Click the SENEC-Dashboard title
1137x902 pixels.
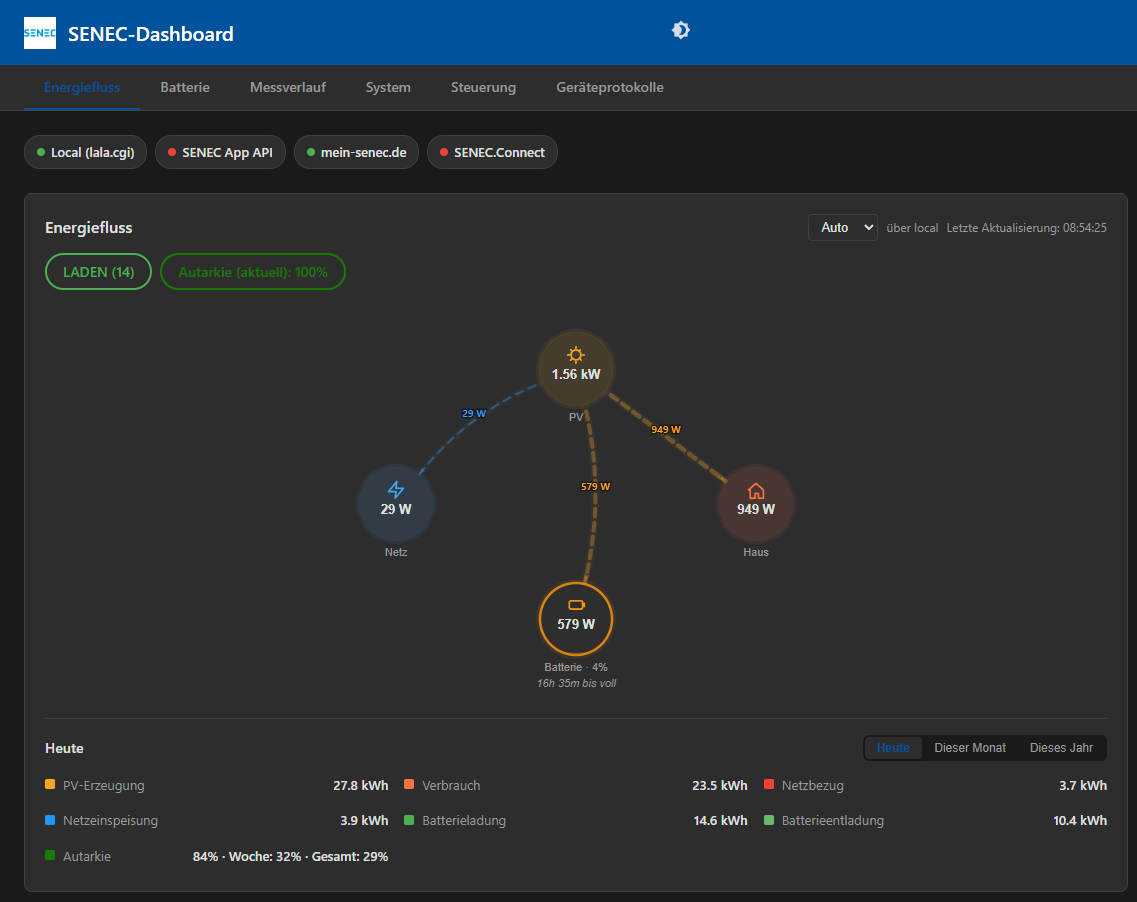click(x=151, y=34)
